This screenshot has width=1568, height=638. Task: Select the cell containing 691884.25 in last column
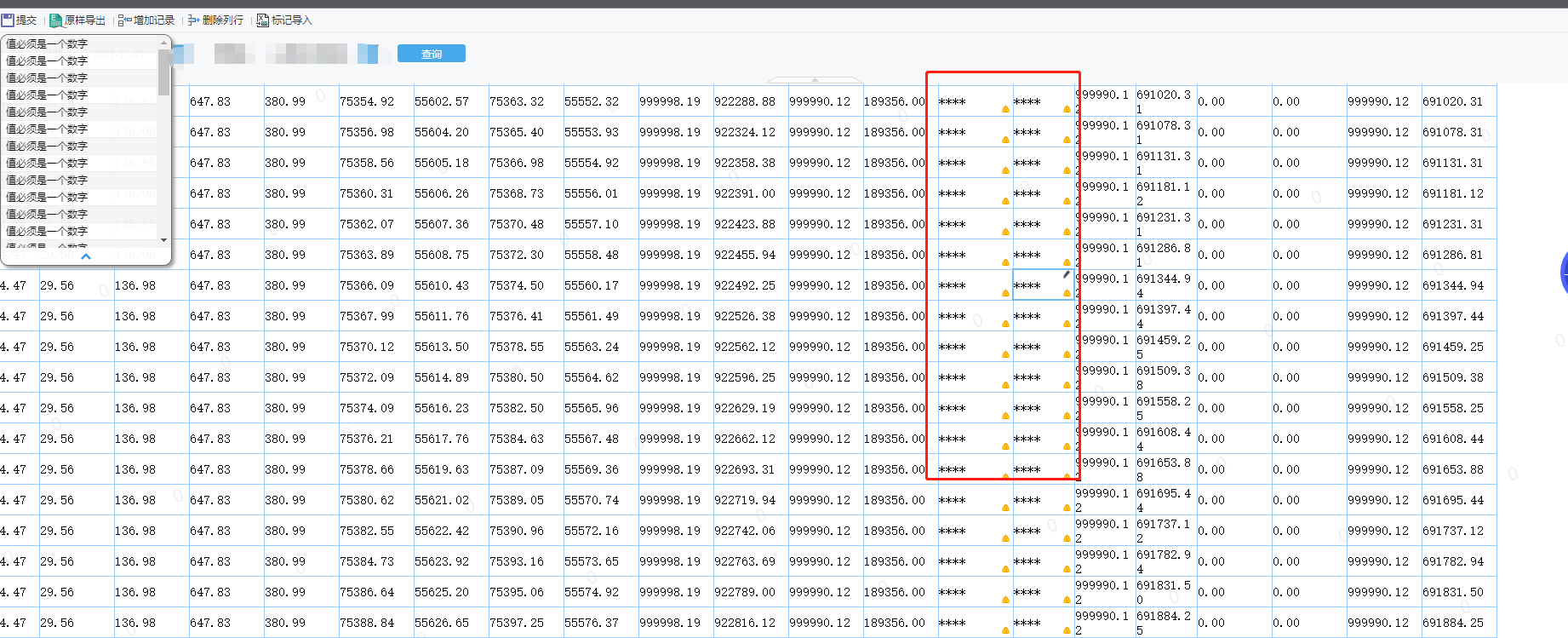pyautogui.click(x=1453, y=623)
